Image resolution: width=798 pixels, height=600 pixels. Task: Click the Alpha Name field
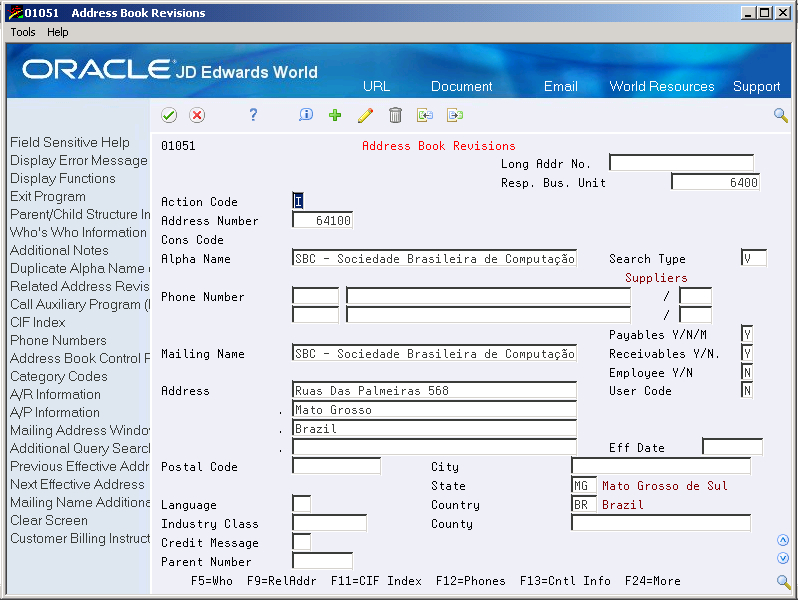(x=435, y=259)
